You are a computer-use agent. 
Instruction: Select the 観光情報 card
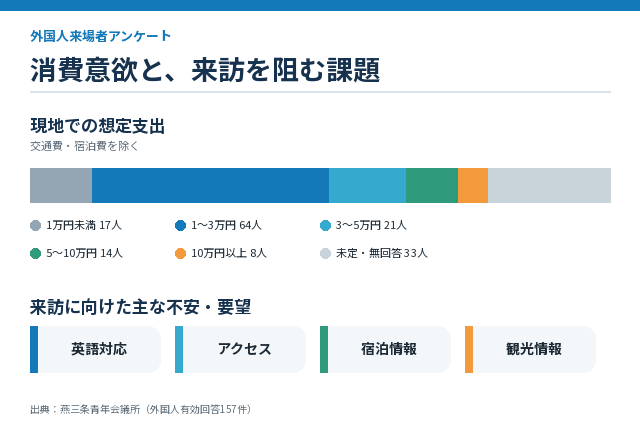(x=530, y=349)
